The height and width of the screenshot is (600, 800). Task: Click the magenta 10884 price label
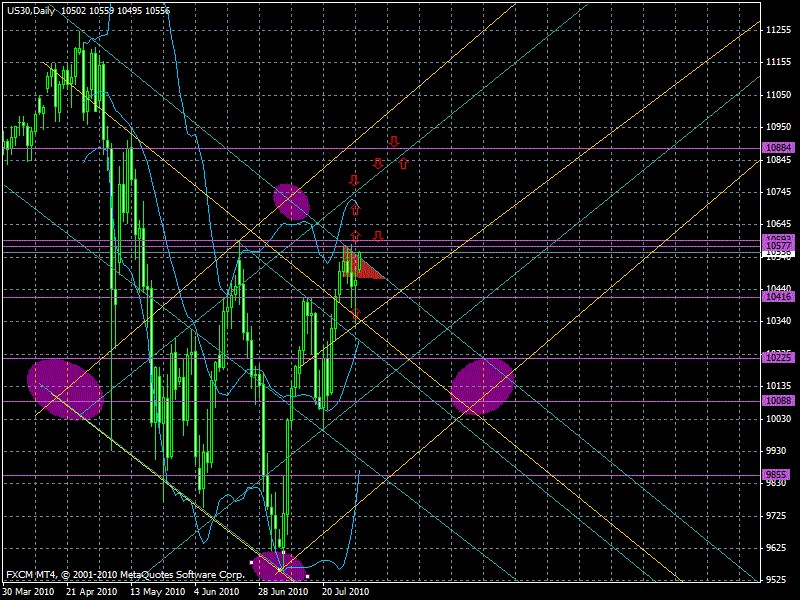tap(779, 148)
